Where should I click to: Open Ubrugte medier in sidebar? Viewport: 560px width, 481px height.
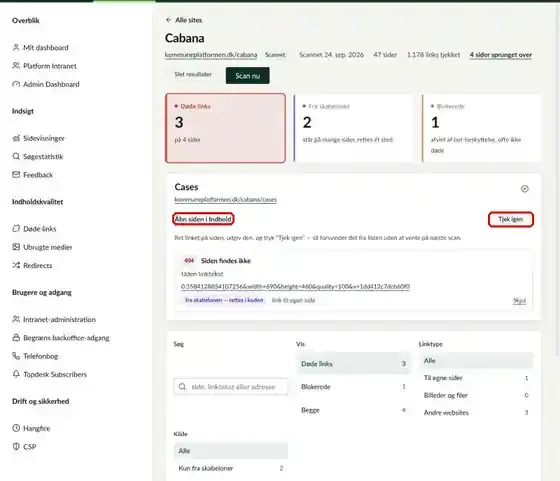(48, 247)
